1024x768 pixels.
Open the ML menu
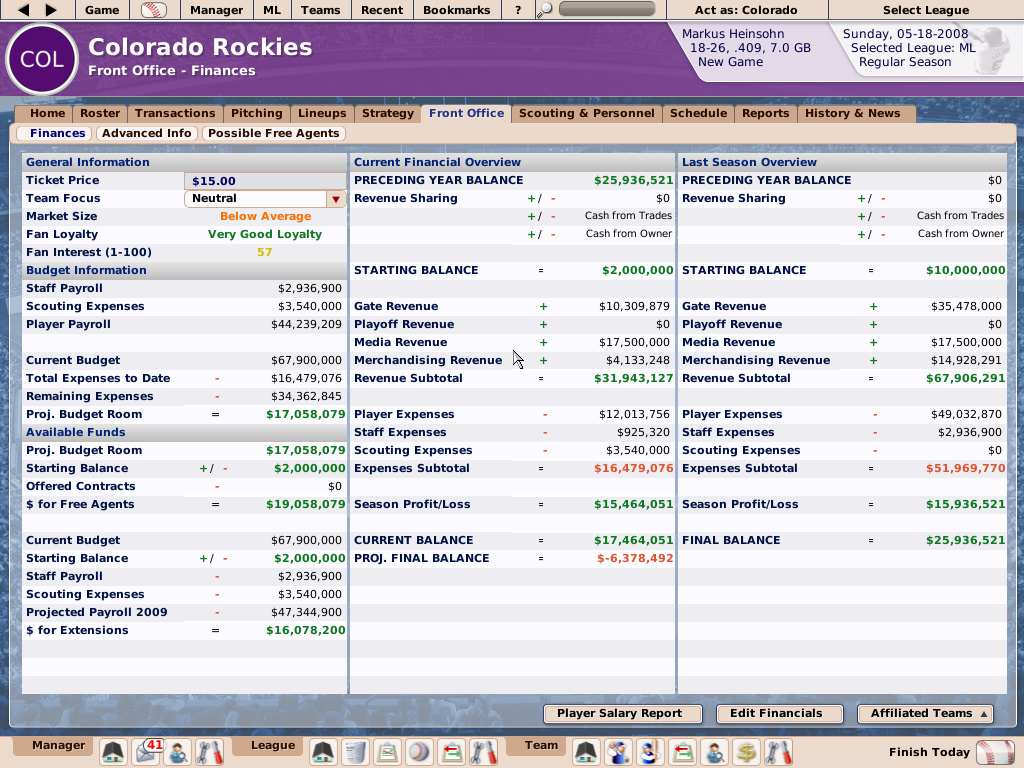(272, 10)
